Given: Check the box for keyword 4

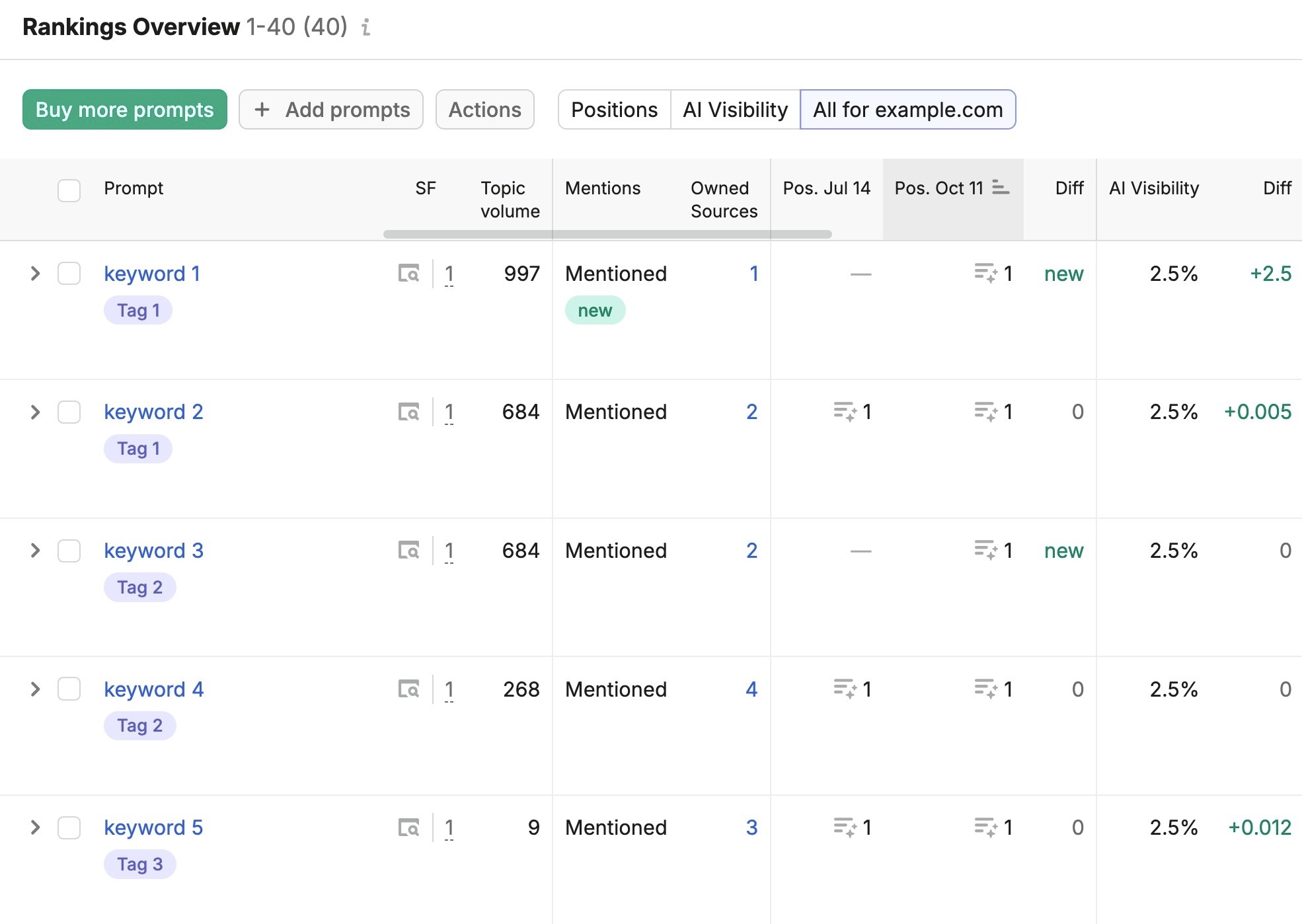Looking at the screenshot, I should pyautogui.click(x=69, y=689).
